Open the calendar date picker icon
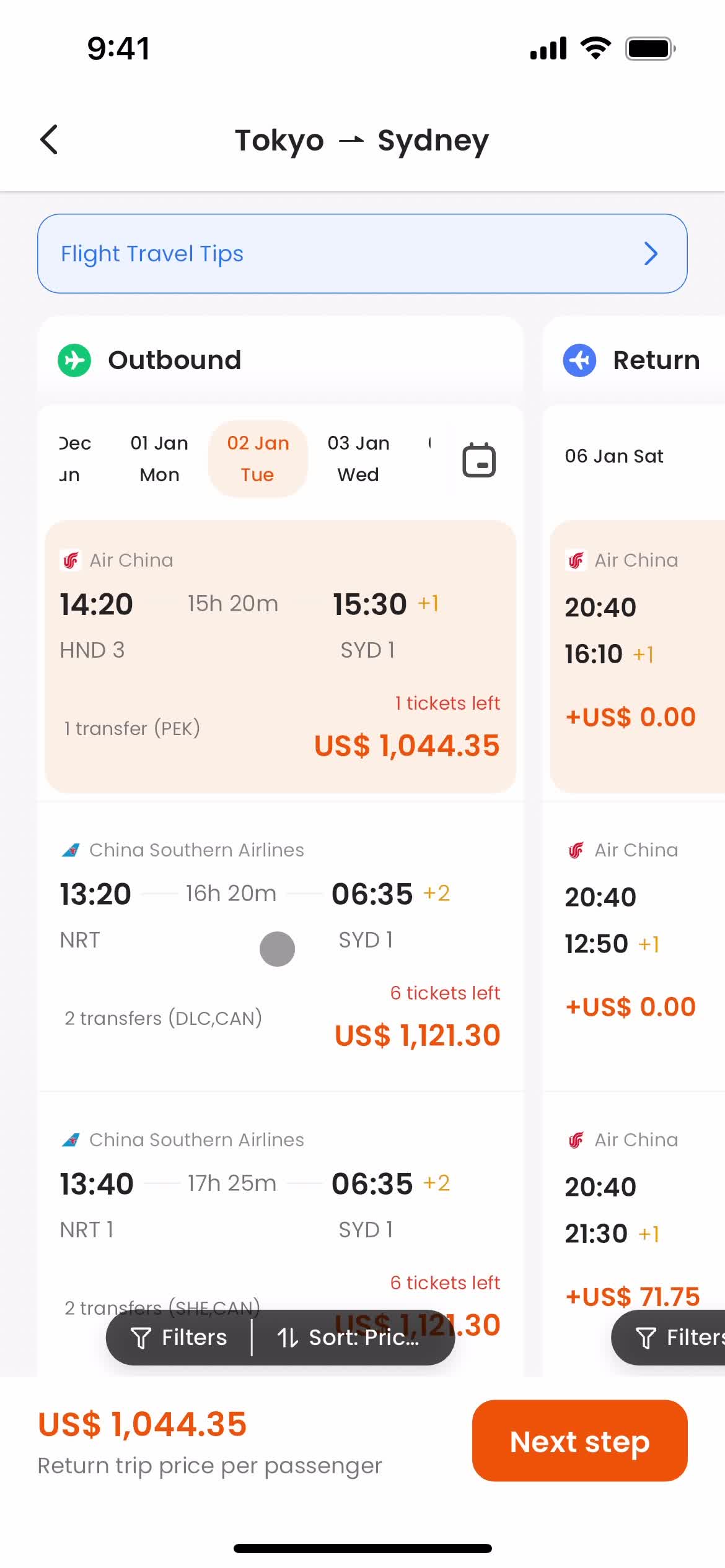Image resolution: width=725 pixels, height=1568 pixels. click(x=479, y=460)
